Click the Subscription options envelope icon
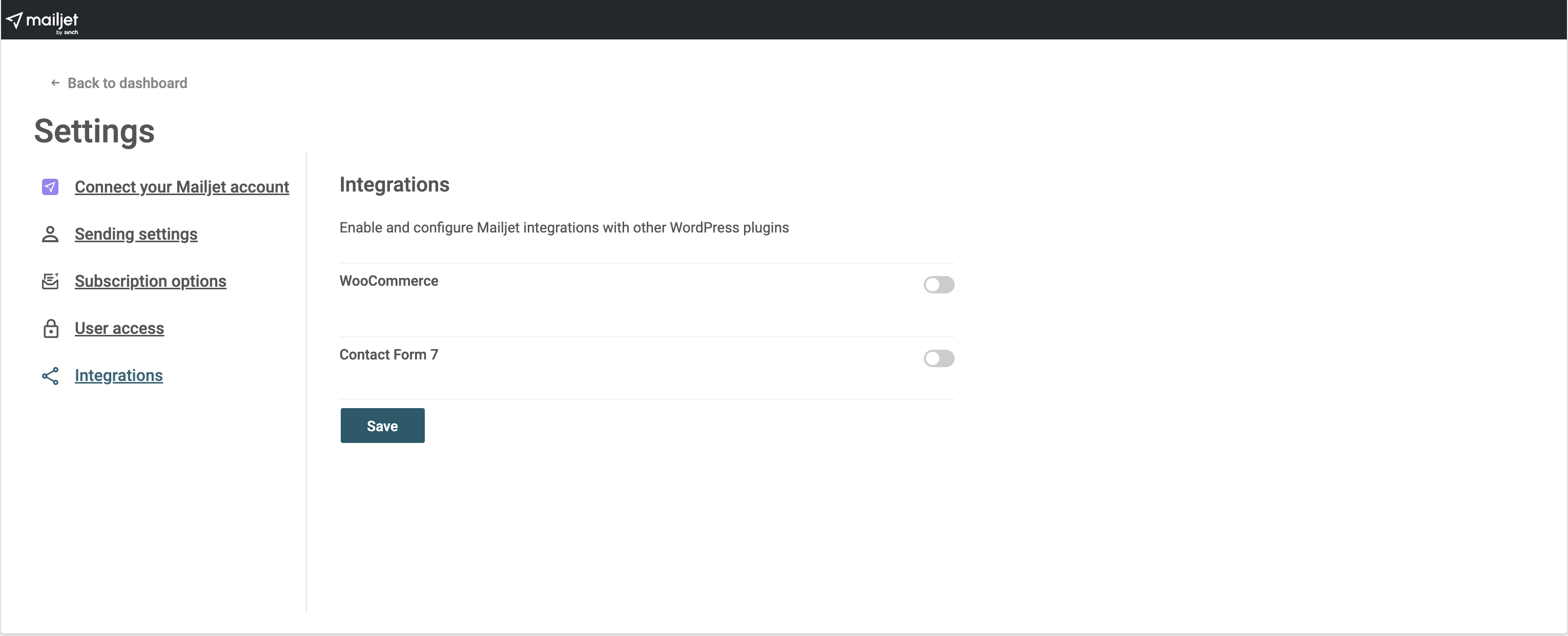The width and height of the screenshot is (1568, 636). coord(50,281)
